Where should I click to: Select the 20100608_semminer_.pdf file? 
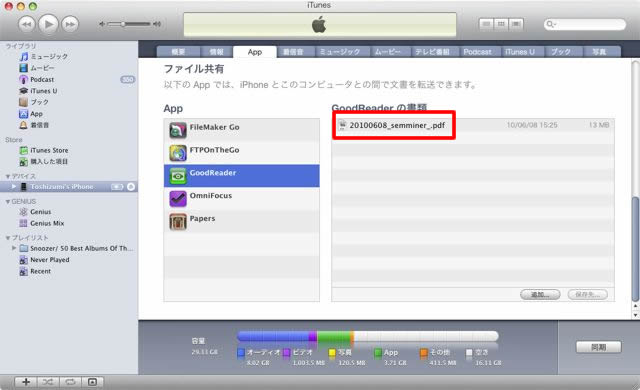pos(473,125)
